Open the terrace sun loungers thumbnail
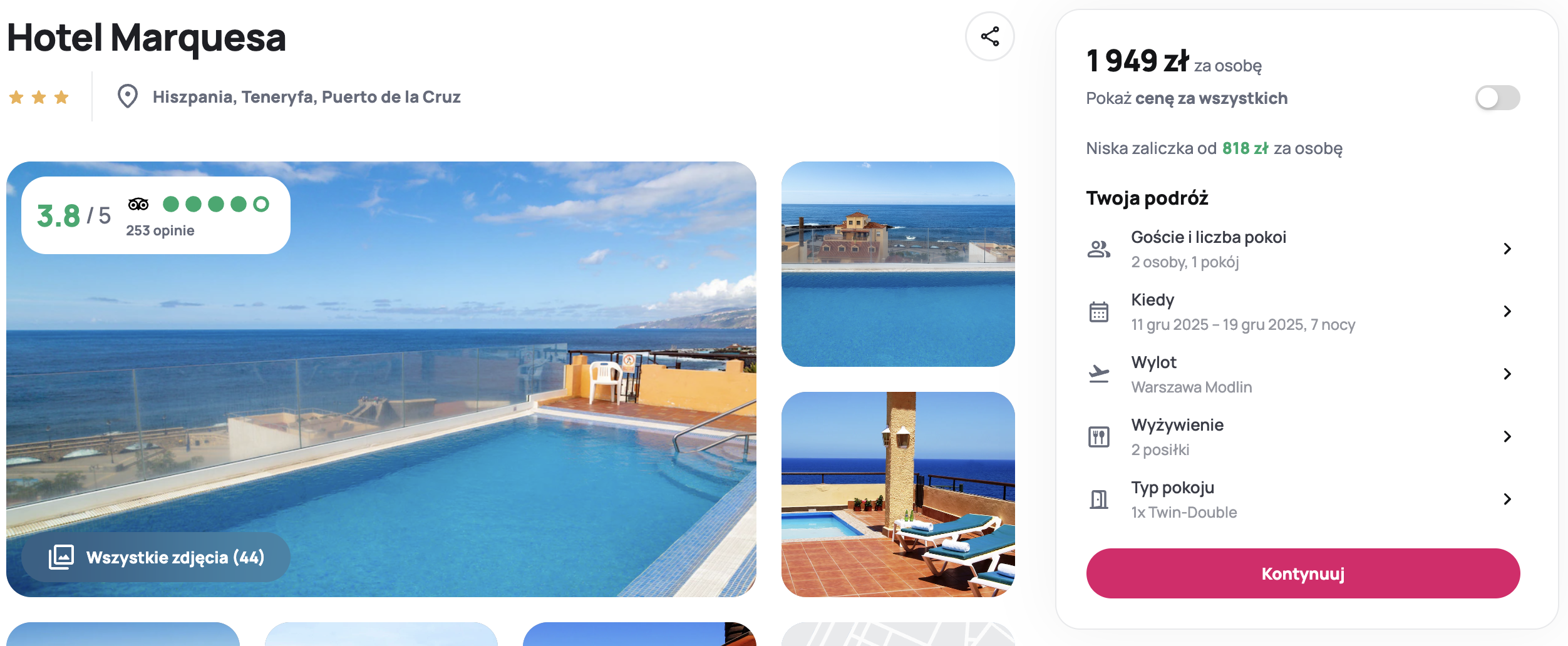The width and height of the screenshot is (1568, 646). point(898,495)
